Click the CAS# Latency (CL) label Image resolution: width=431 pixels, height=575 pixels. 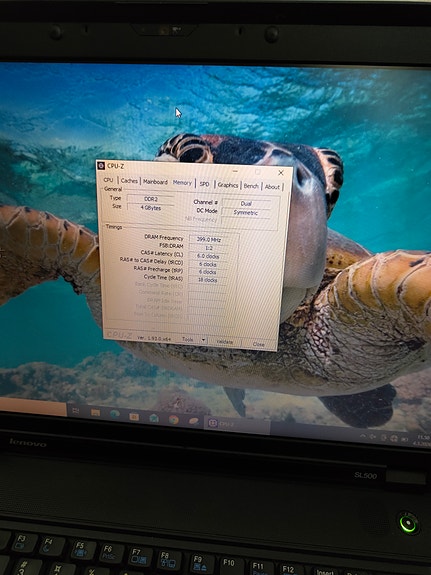click(162, 253)
